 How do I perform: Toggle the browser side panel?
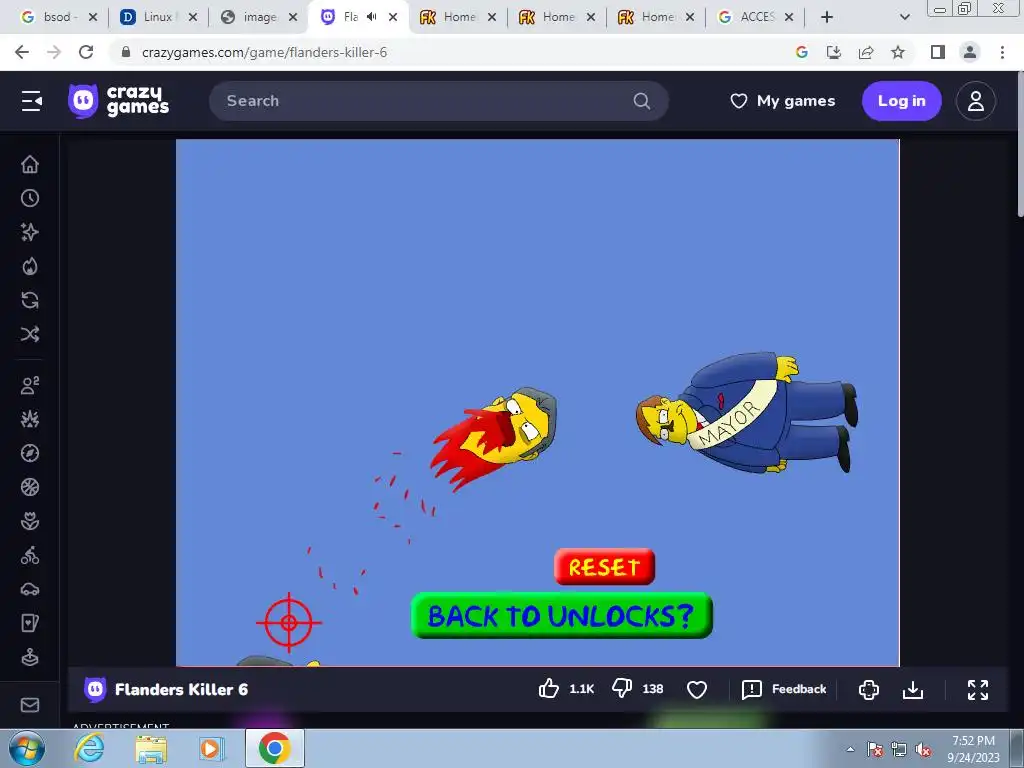[x=938, y=52]
